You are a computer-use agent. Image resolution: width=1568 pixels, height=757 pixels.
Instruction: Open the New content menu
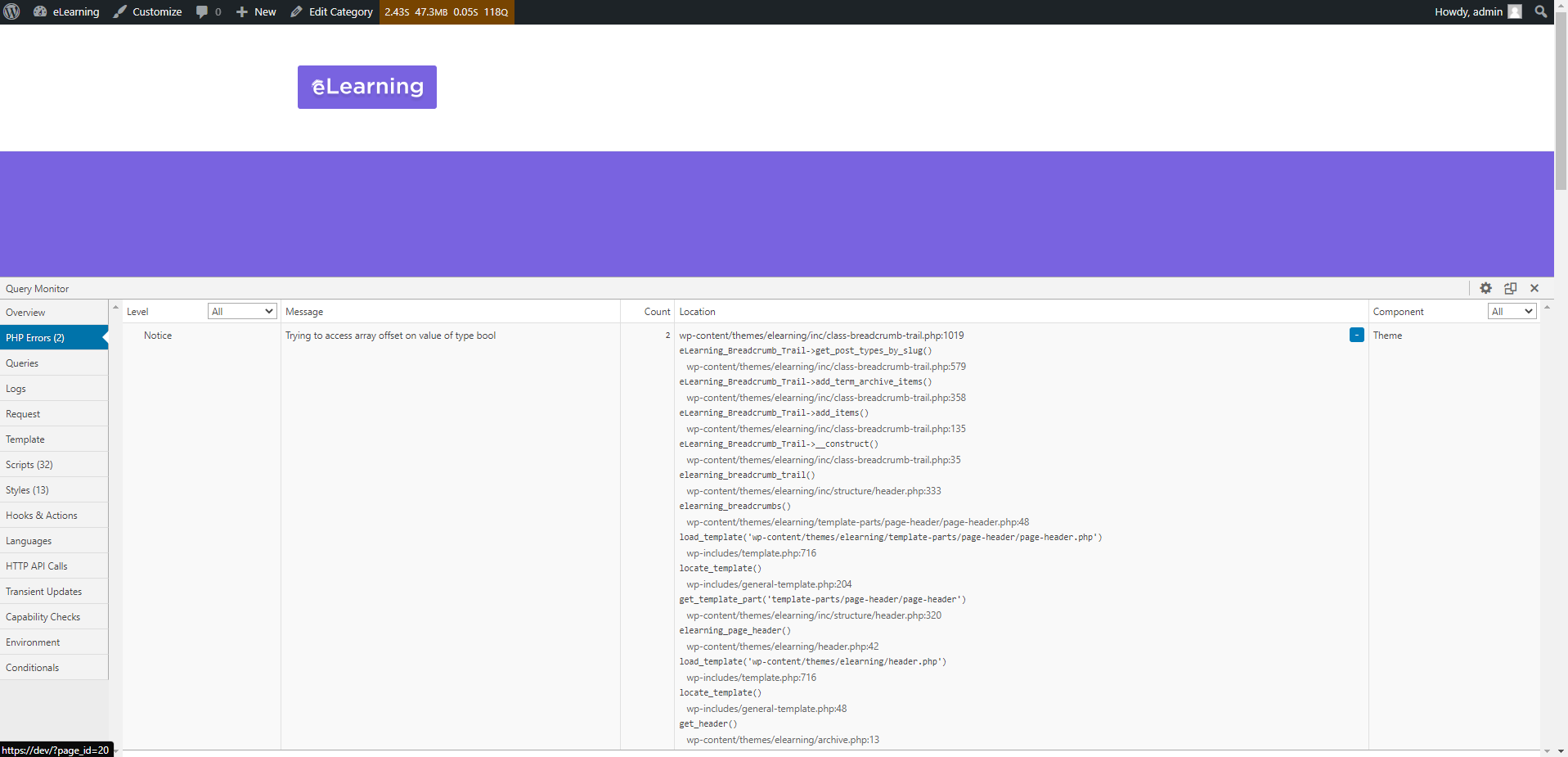click(256, 11)
